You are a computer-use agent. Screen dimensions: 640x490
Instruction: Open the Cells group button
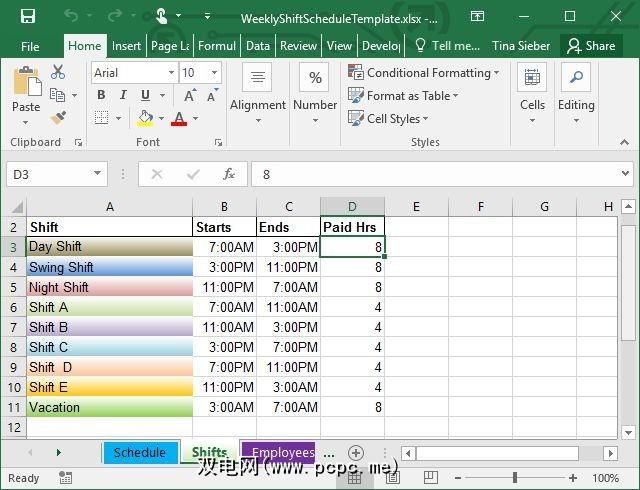coord(532,94)
